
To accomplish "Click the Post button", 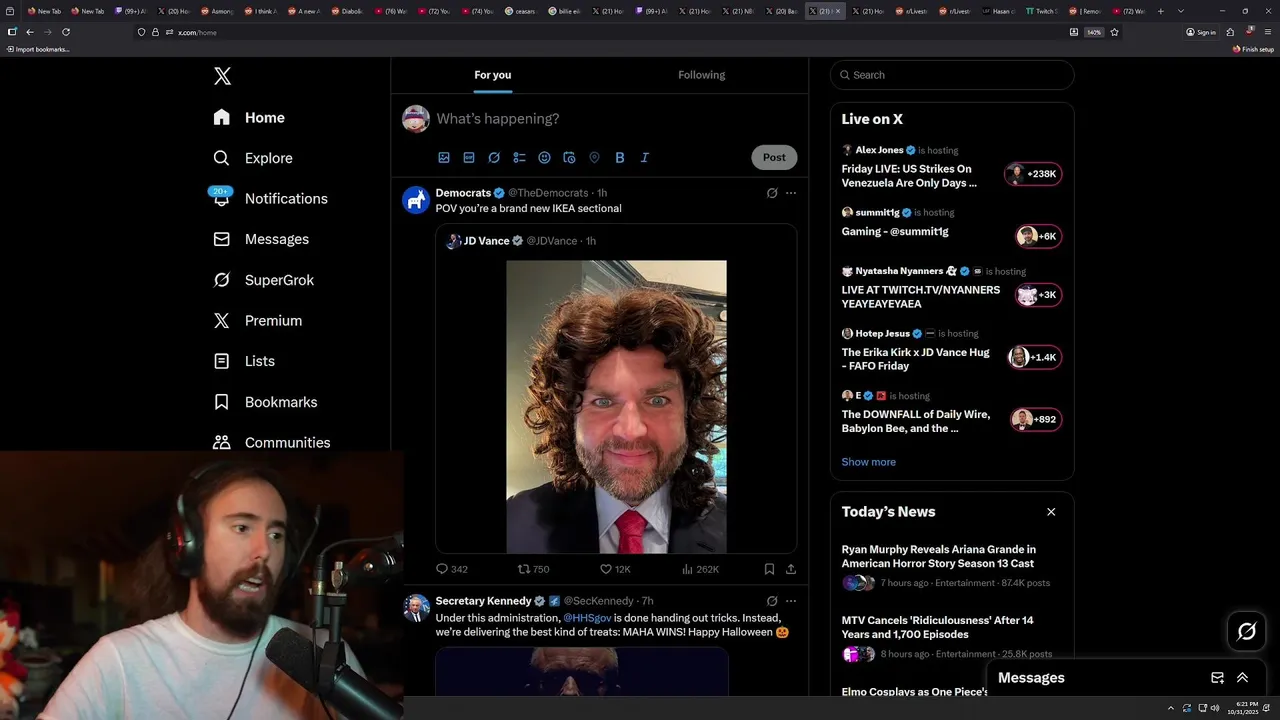I will click(774, 157).
